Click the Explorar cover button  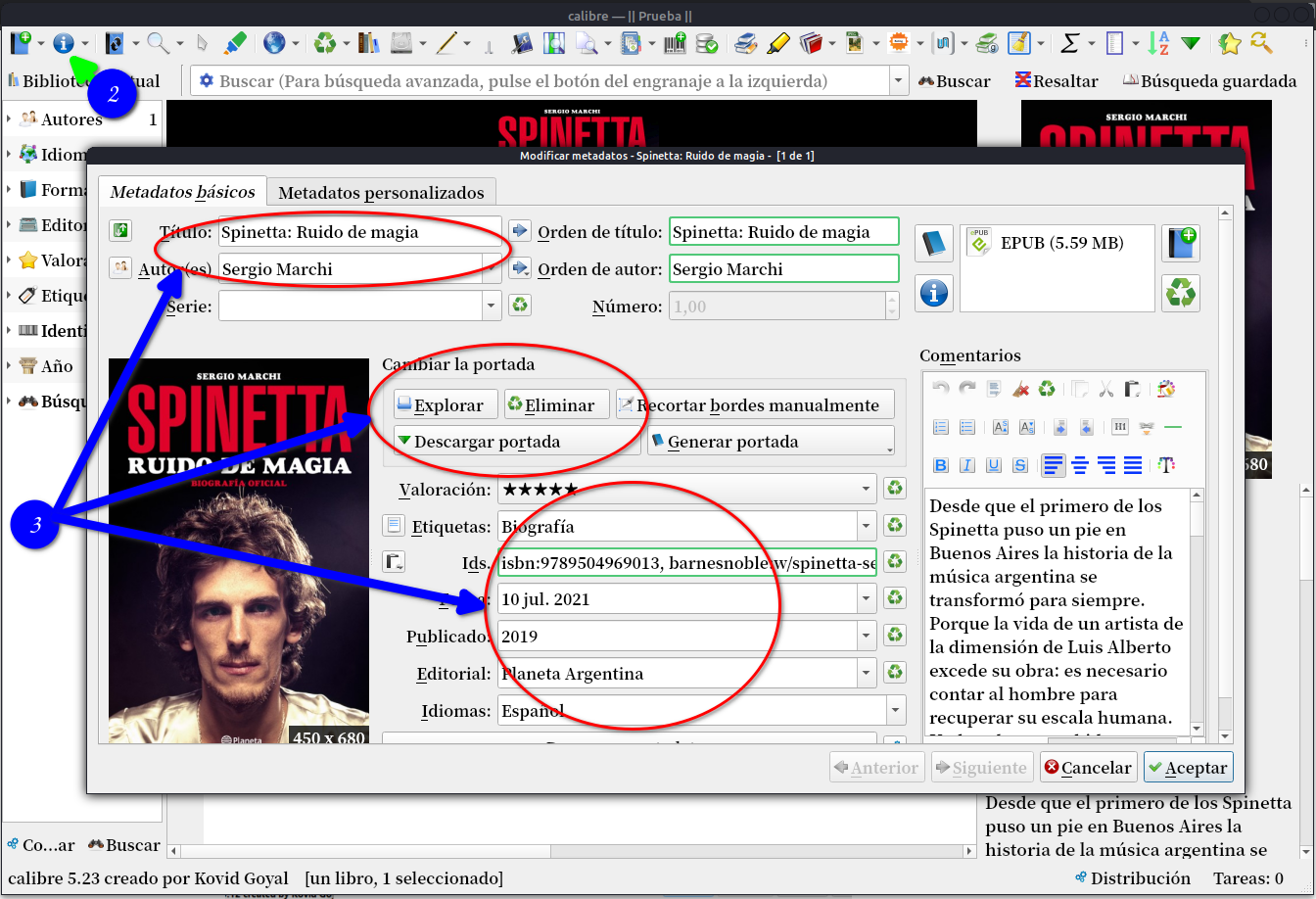click(x=446, y=404)
